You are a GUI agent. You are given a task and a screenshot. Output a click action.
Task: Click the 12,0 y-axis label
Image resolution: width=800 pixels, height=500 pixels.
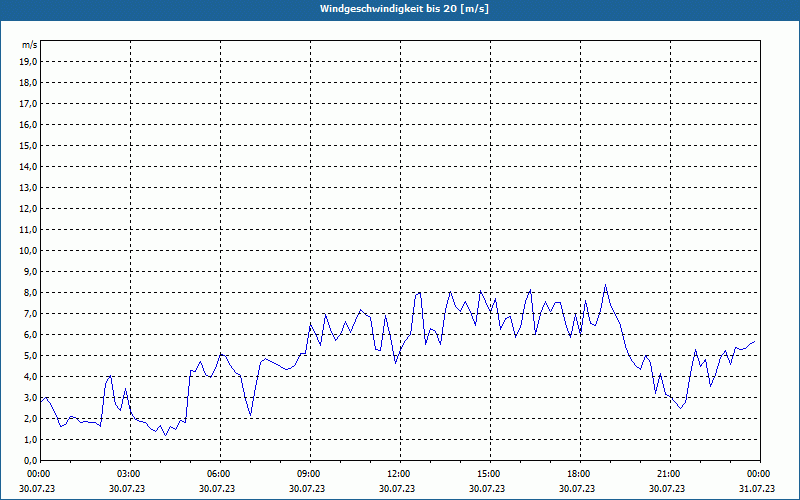tap(29, 209)
